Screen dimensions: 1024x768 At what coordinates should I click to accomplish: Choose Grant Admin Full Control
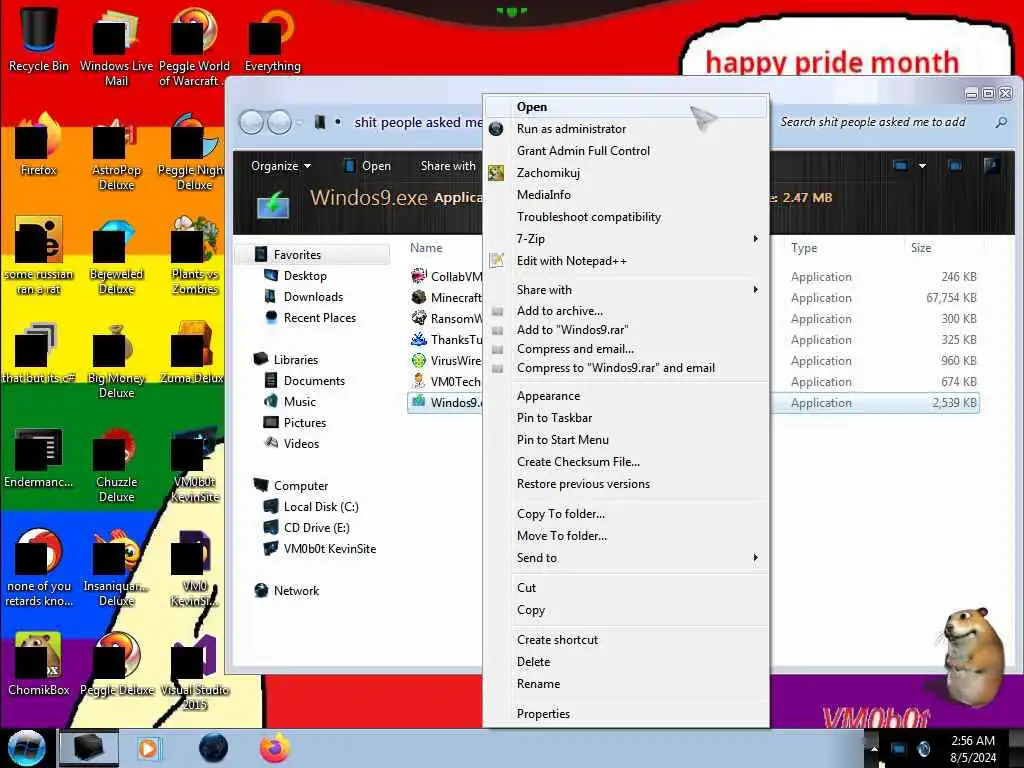point(626,151)
